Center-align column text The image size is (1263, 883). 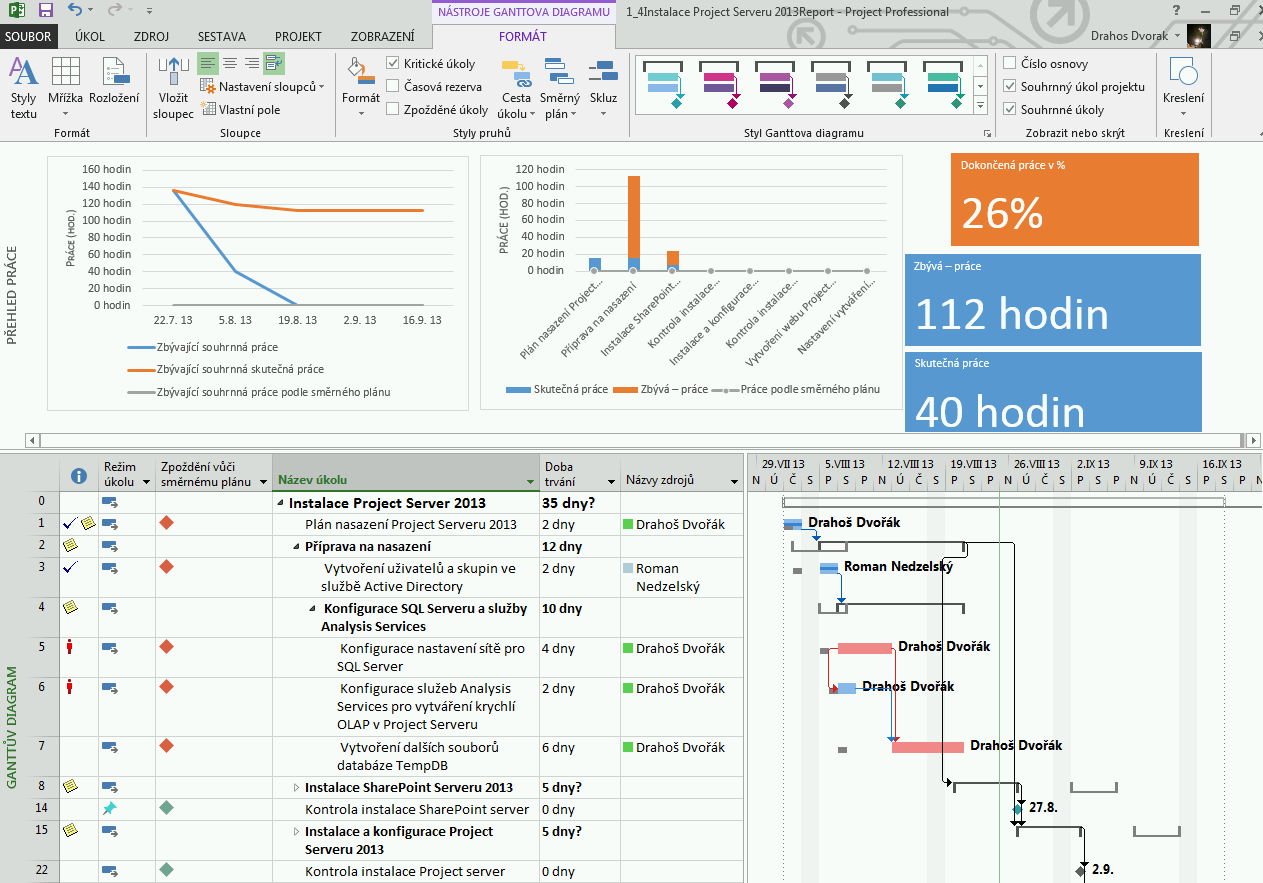click(230, 63)
